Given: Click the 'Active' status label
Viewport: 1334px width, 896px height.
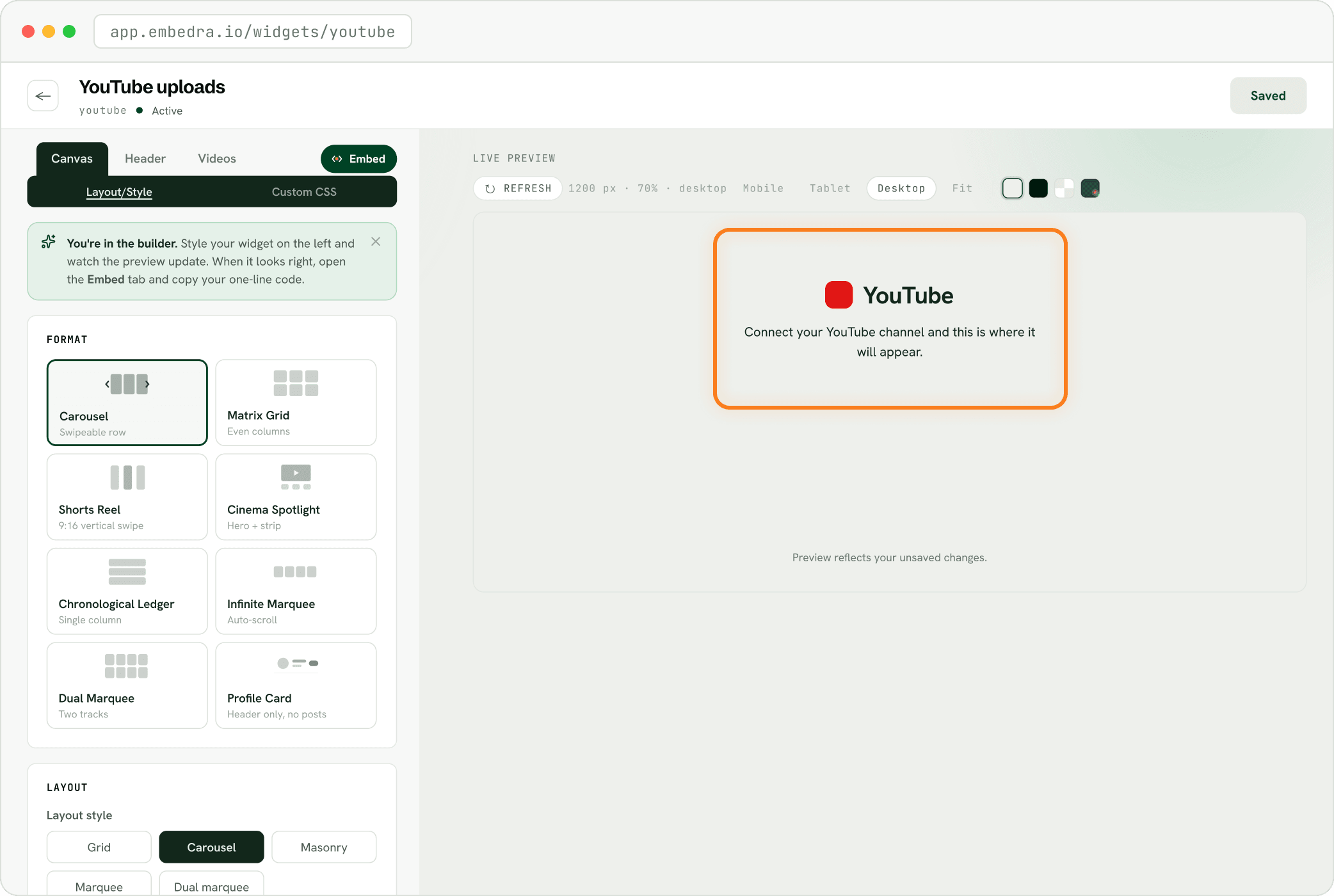Looking at the screenshot, I should coord(167,111).
